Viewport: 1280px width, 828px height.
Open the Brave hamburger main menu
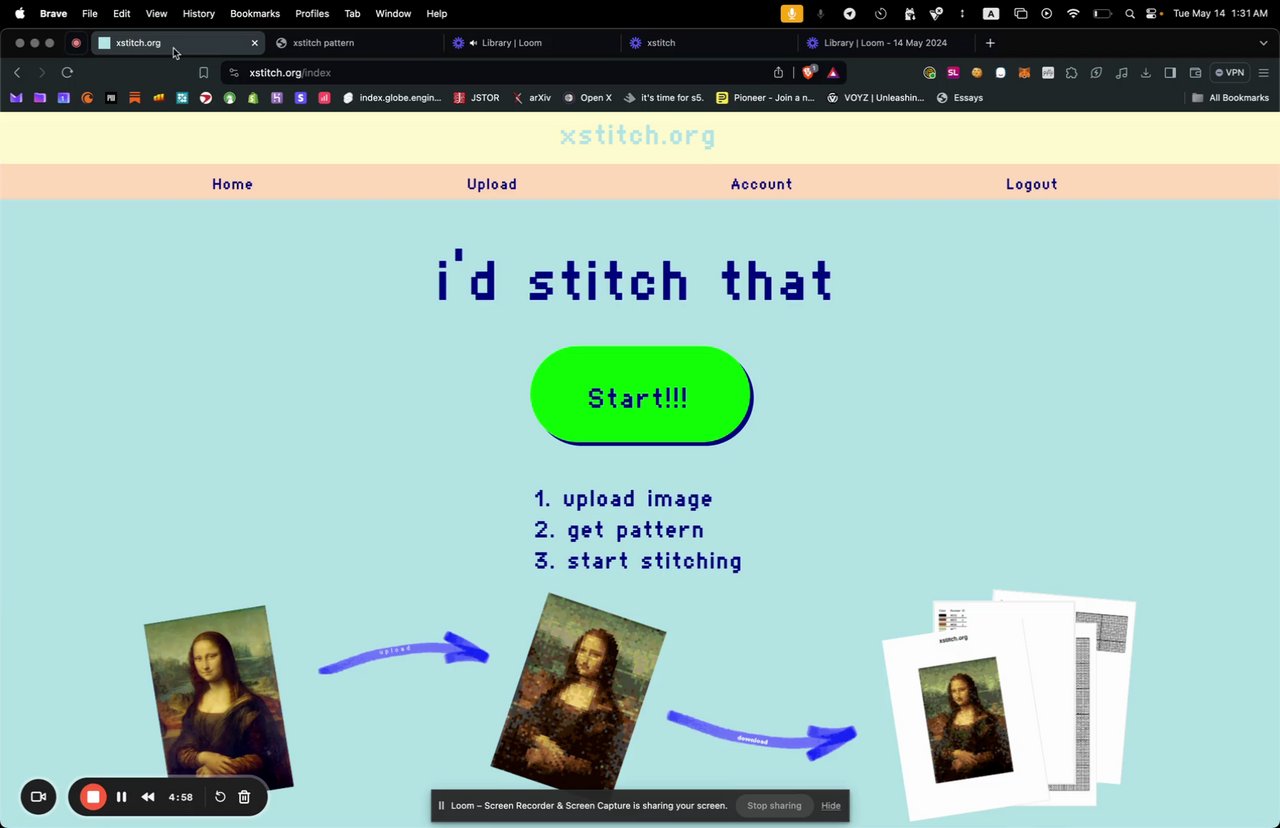click(x=1264, y=72)
